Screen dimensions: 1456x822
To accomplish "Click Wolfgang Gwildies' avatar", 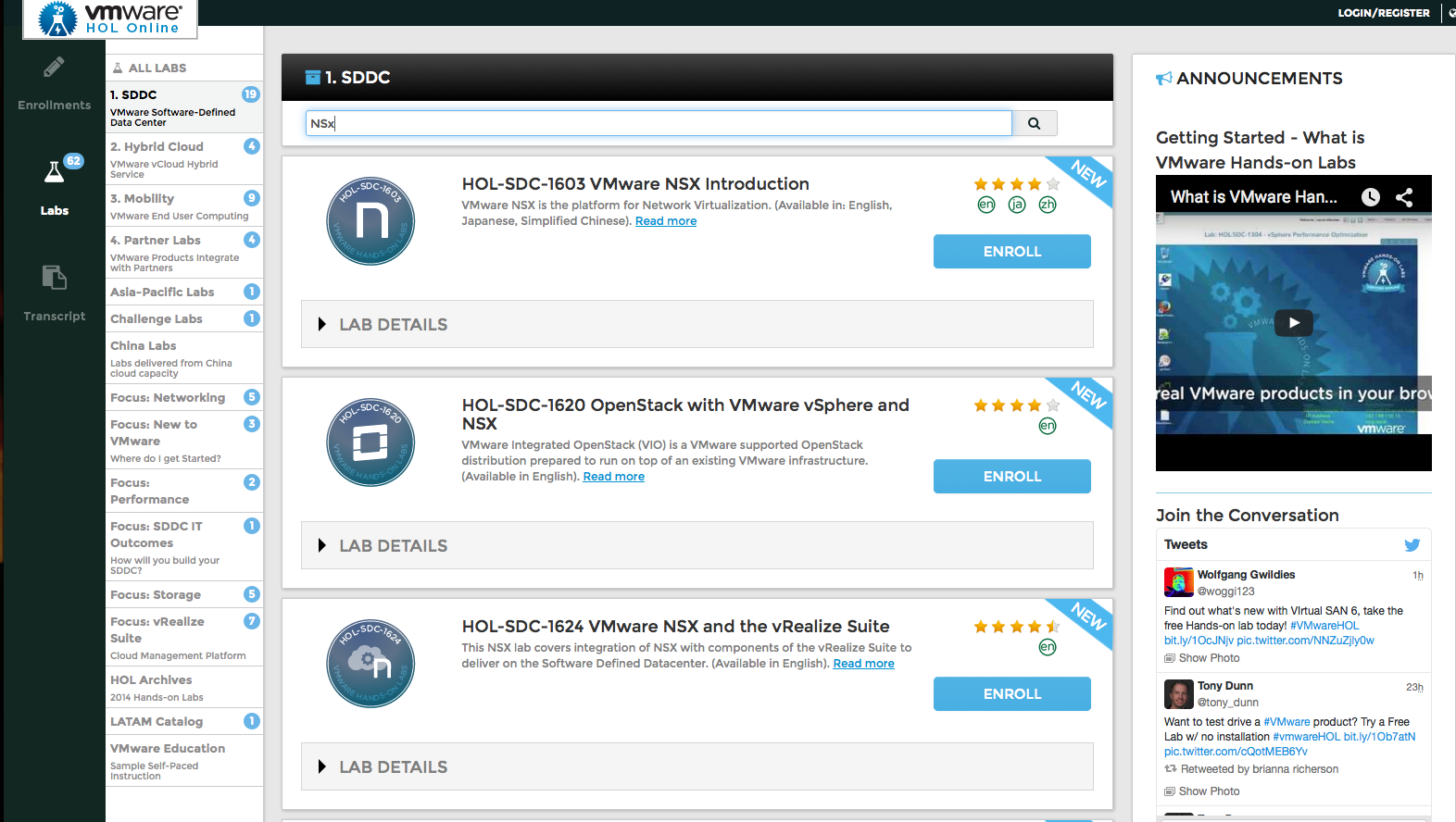I will 1179,582.
